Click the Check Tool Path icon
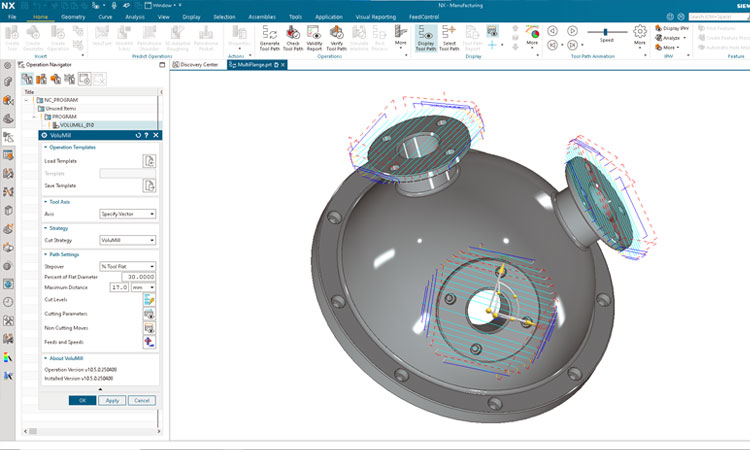750x450 pixels. [293, 33]
